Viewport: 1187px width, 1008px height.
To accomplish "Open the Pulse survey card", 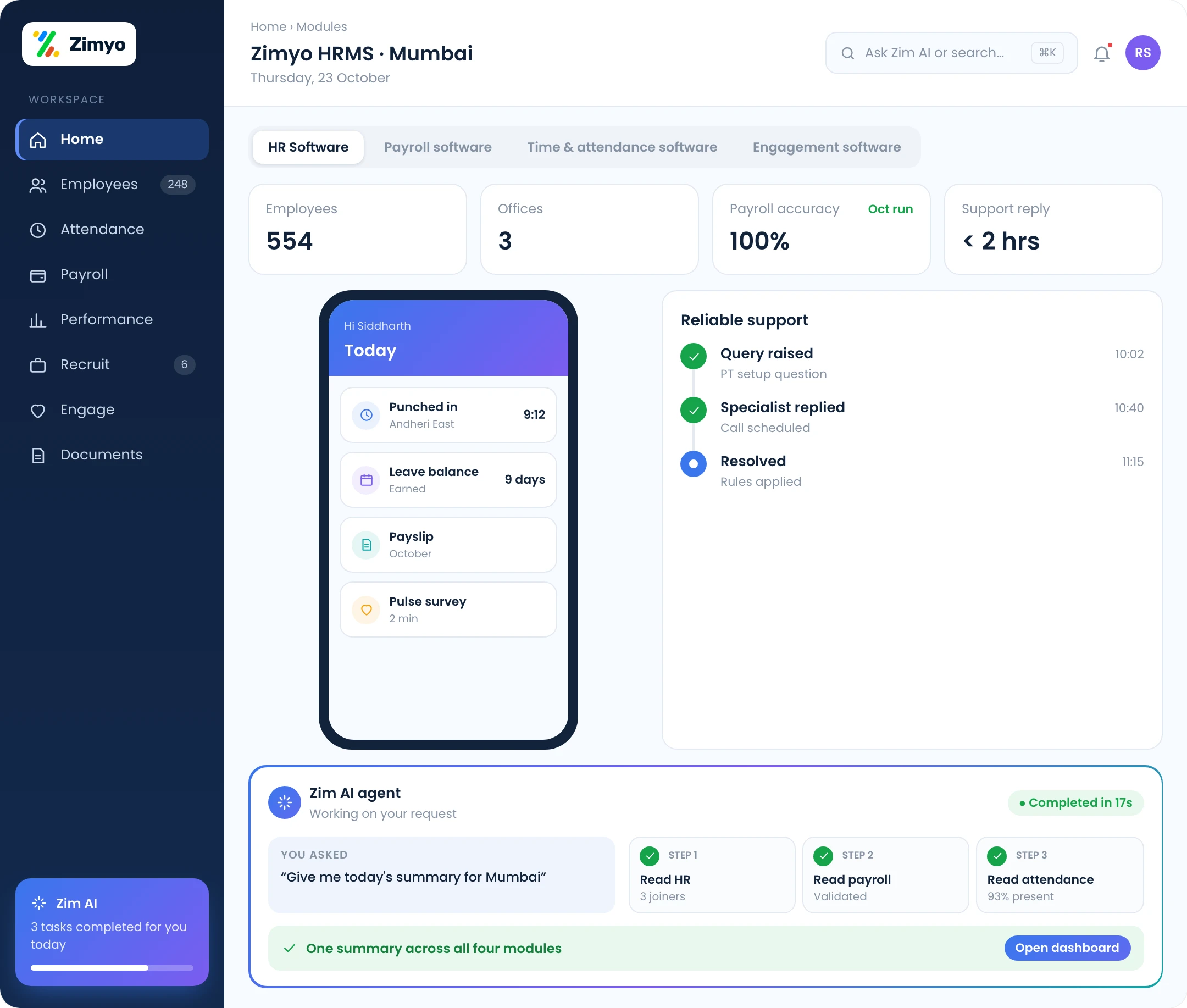I will point(448,610).
